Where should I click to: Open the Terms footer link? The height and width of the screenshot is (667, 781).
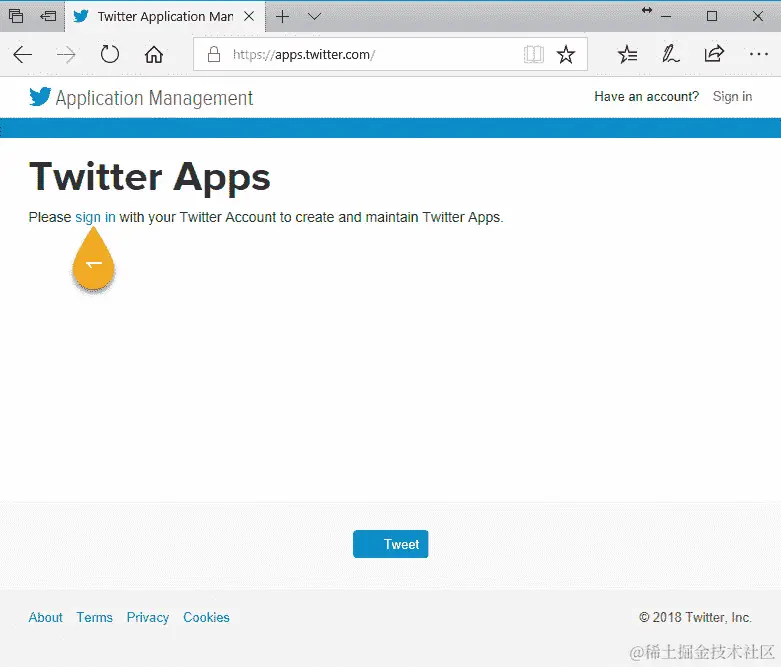pyautogui.click(x=95, y=617)
